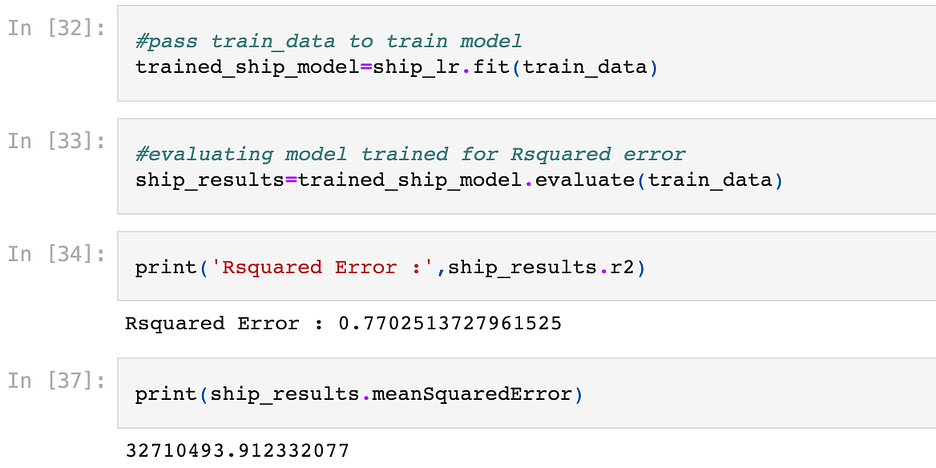
Task: Click the meanSquaredError attribute in cell 37
Action: [x=472, y=394]
